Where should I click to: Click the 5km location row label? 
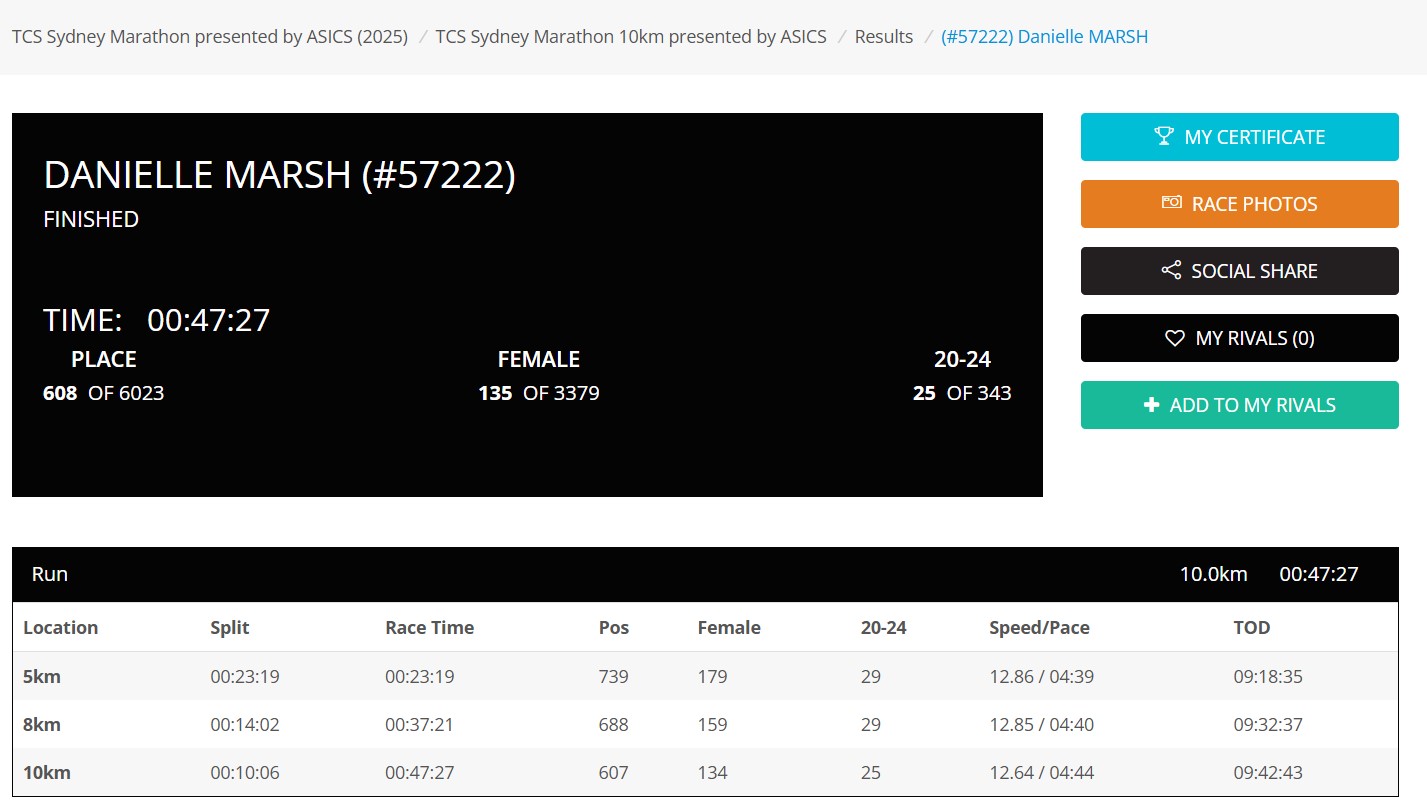click(42, 677)
